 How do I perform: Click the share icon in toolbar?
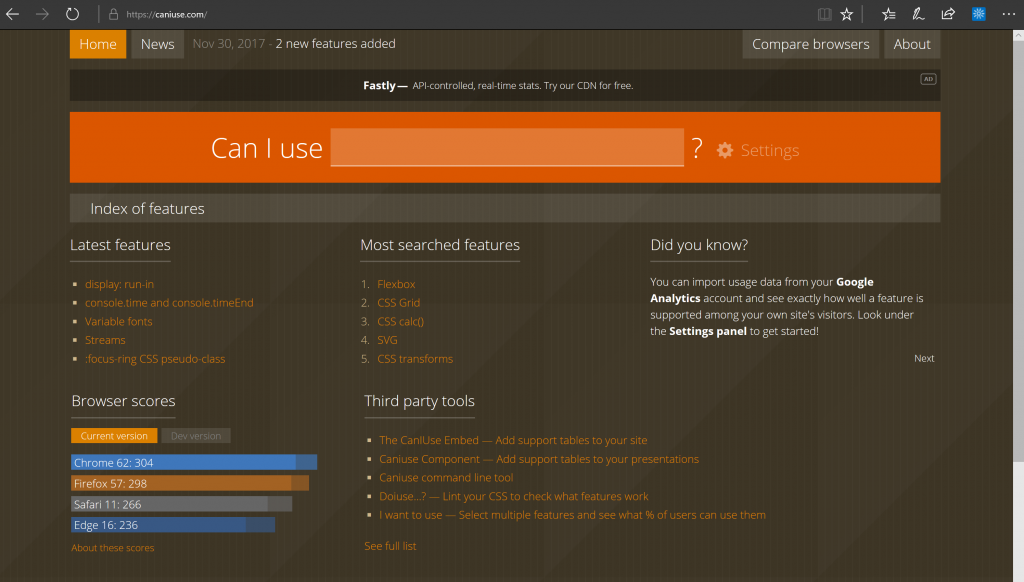948,14
